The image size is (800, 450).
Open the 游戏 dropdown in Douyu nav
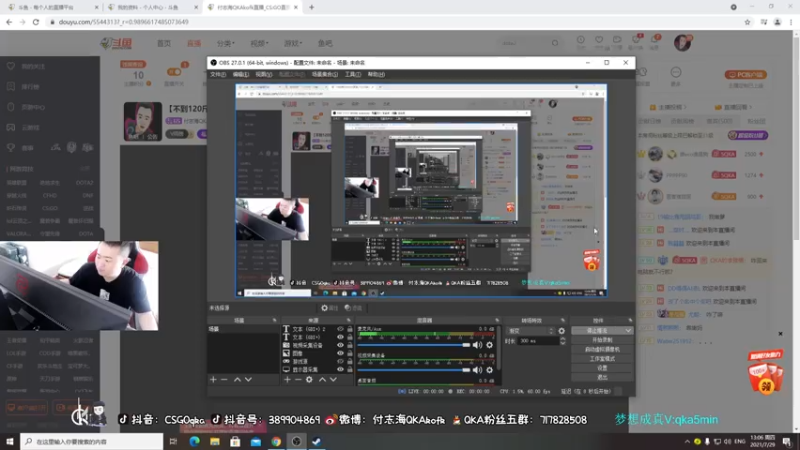[293, 43]
